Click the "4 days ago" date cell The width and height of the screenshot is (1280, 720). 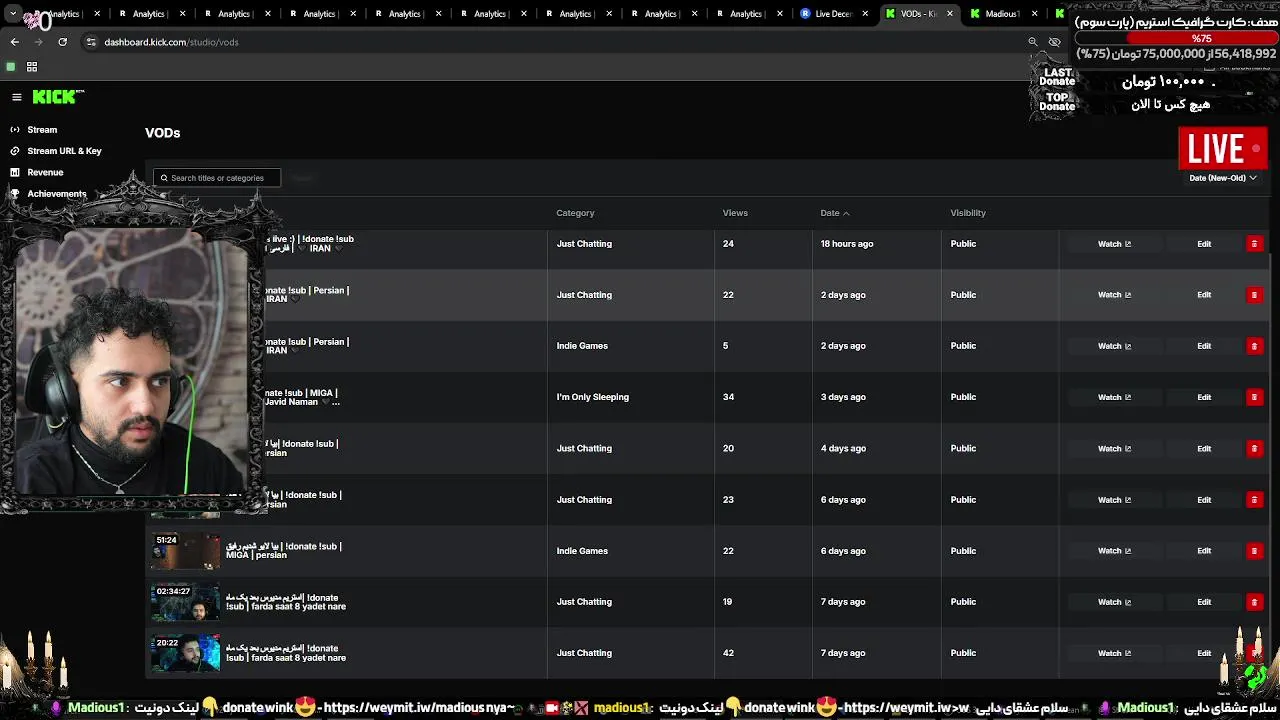point(843,448)
